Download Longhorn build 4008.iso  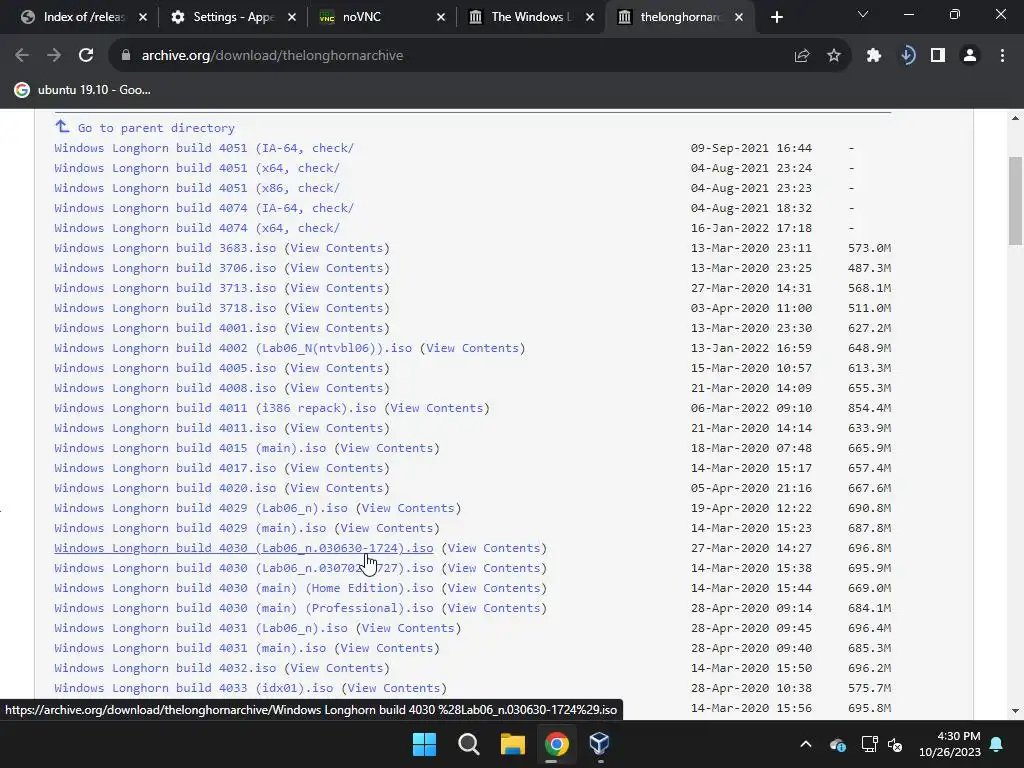click(x=165, y=388)
